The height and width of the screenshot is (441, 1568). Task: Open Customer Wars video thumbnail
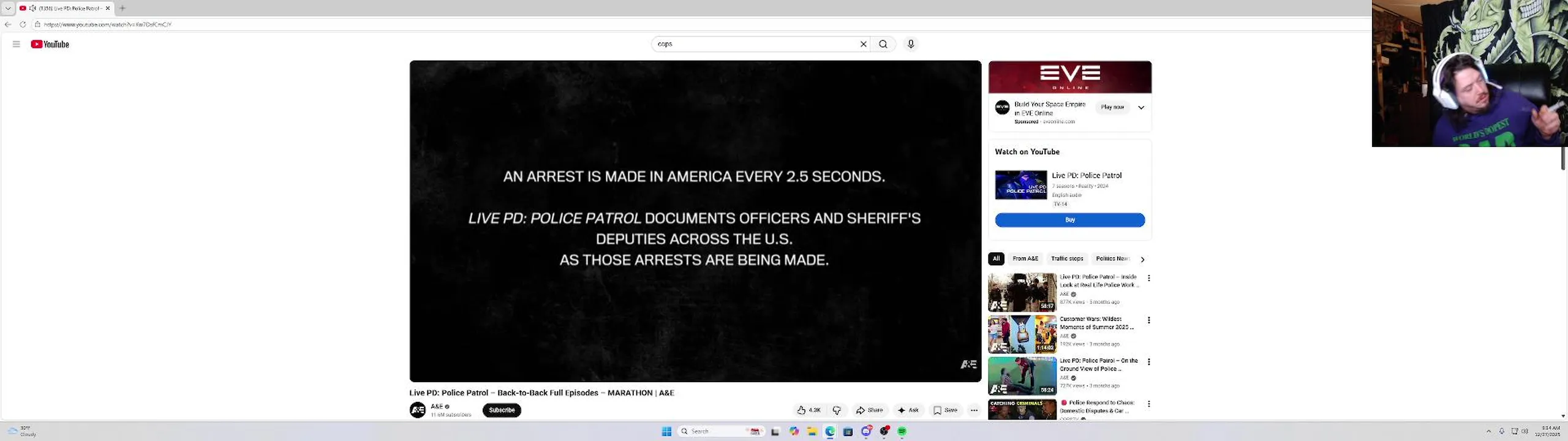tap(1022, 334)
